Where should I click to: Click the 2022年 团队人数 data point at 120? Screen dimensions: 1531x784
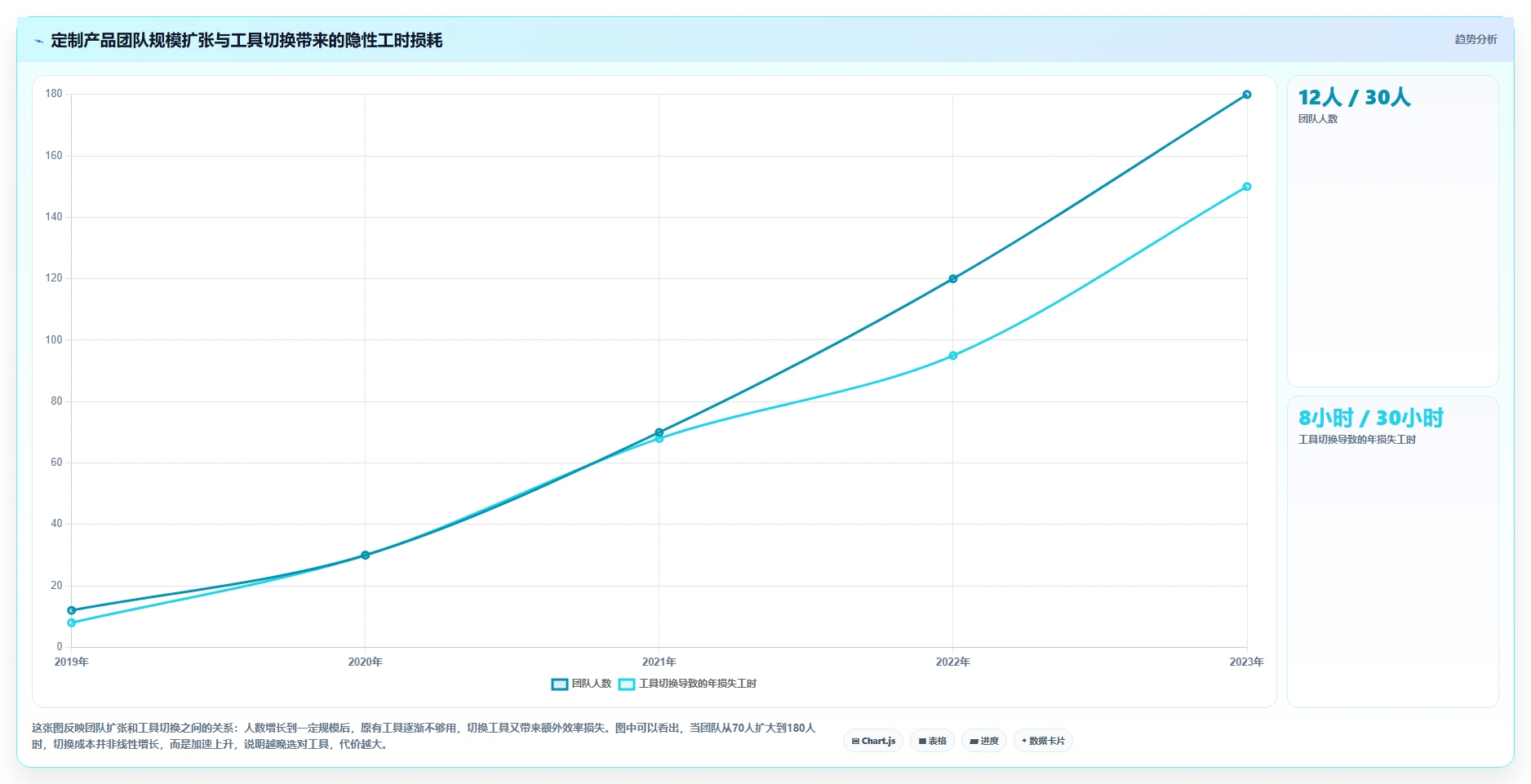click(952, 279)
